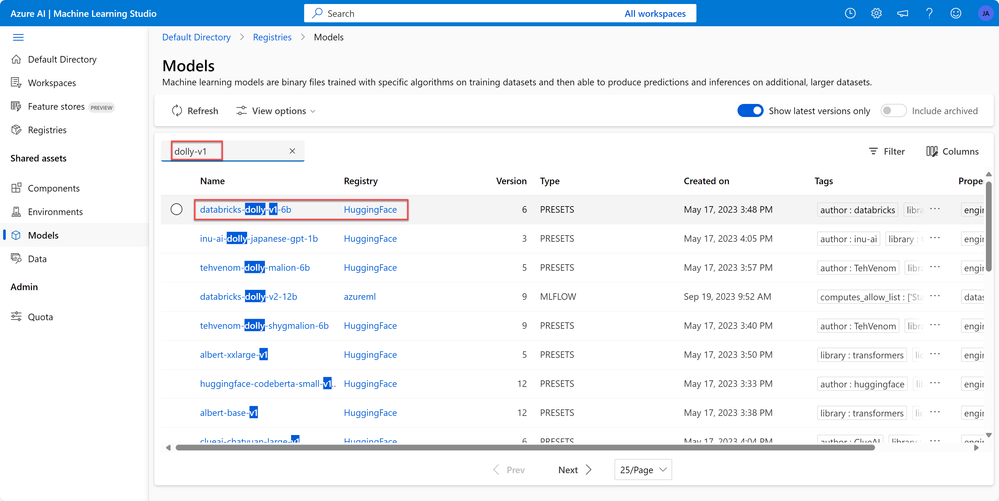Click Sep 19, 2023 9:52 AM cell
Image resolution: width=999 pixels, height=501 pixels.
728,297
